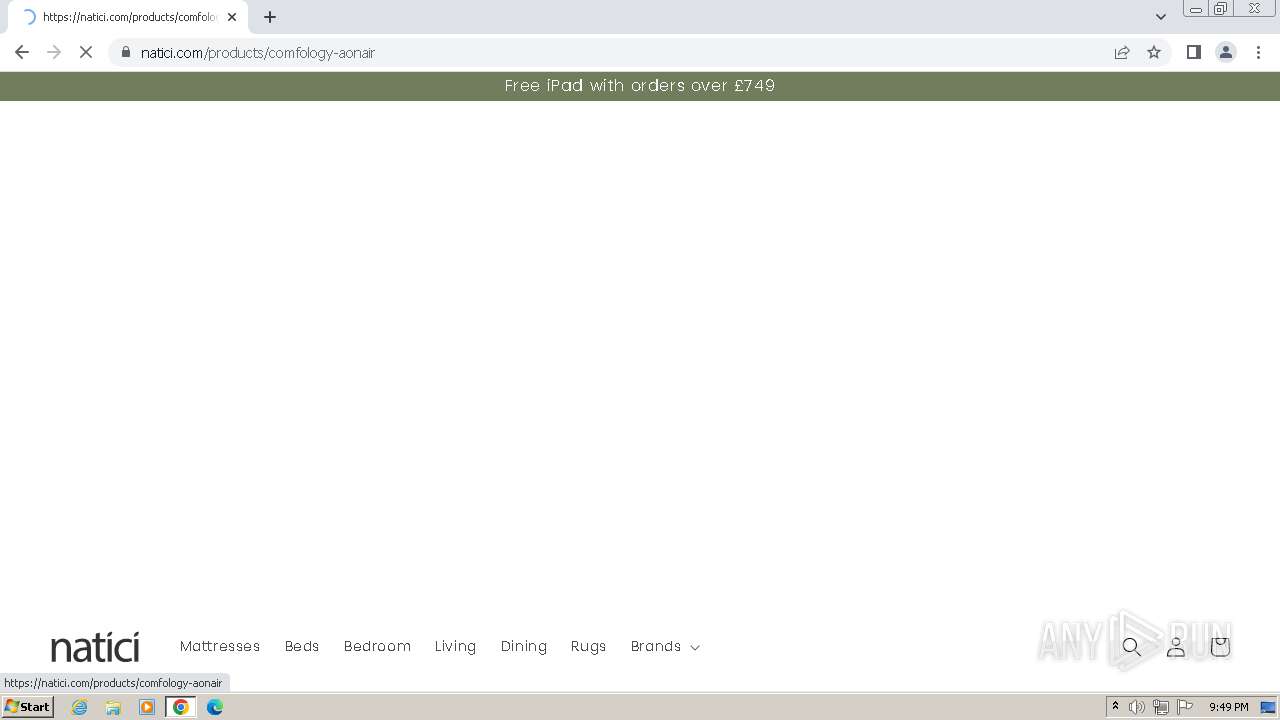Open the Beds category
The image size is (1280, 720).
302,646
